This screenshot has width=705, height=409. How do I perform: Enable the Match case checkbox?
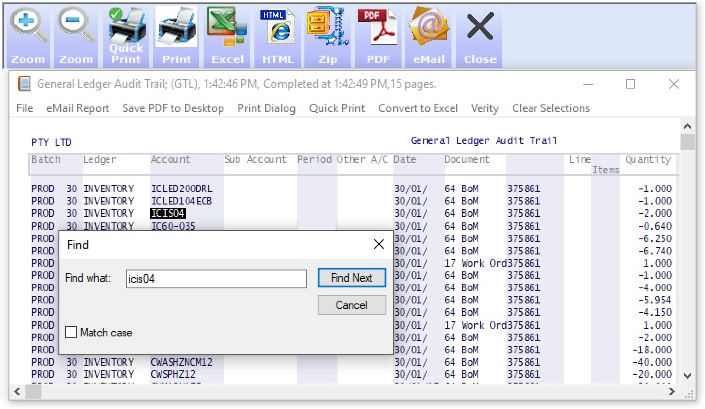tap(72, 332)
